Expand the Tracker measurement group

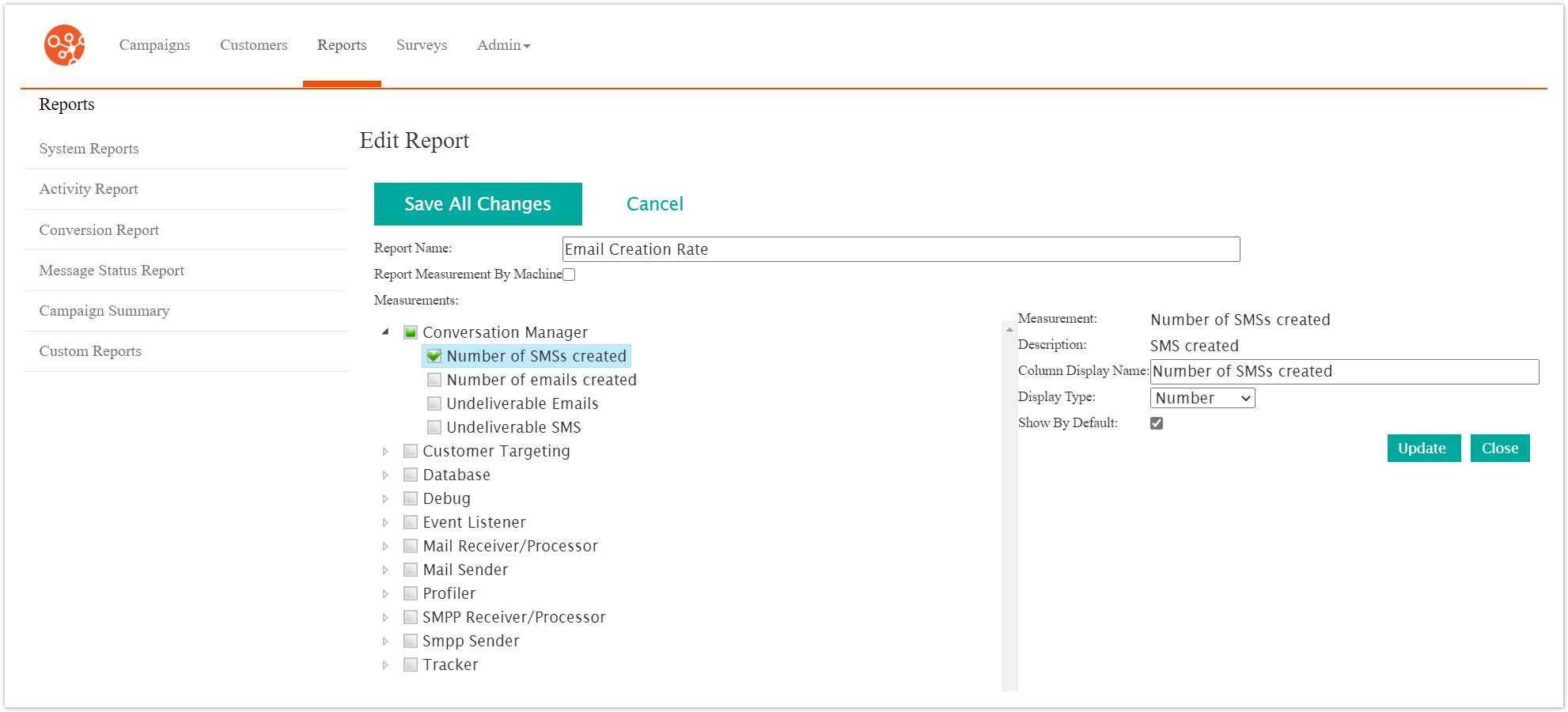coord(385,665)
